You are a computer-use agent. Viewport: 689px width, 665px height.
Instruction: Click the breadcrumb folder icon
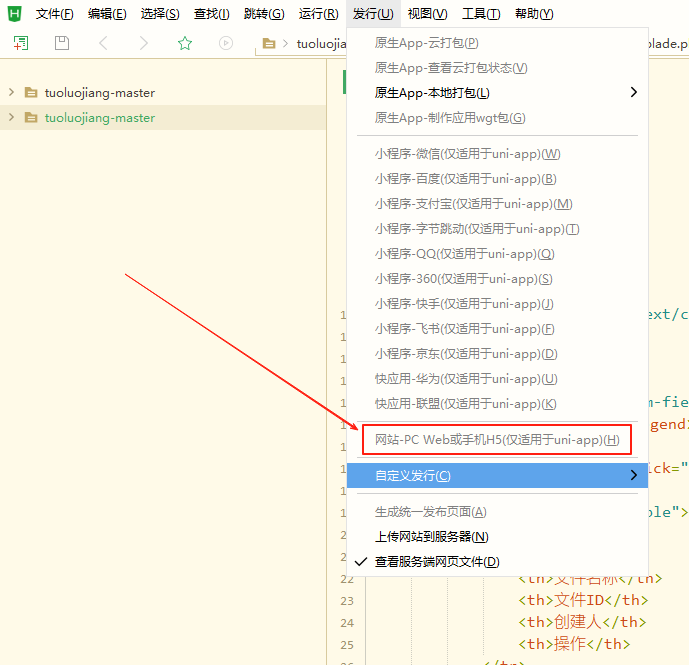pyautogui.click(x=268, y=44)
